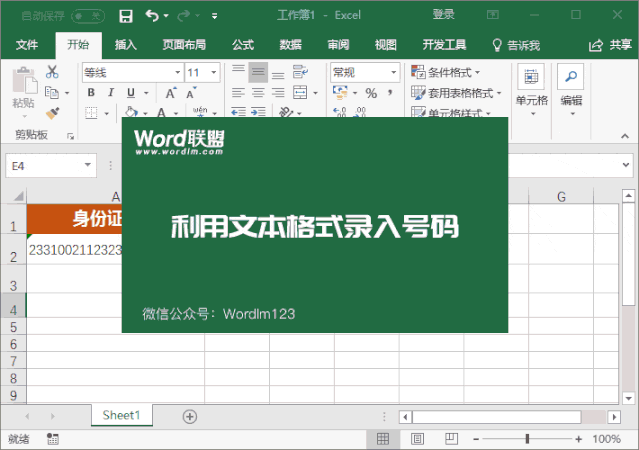Expand the formula bar with chevron

pyautogui.click(x=626, y=165)
